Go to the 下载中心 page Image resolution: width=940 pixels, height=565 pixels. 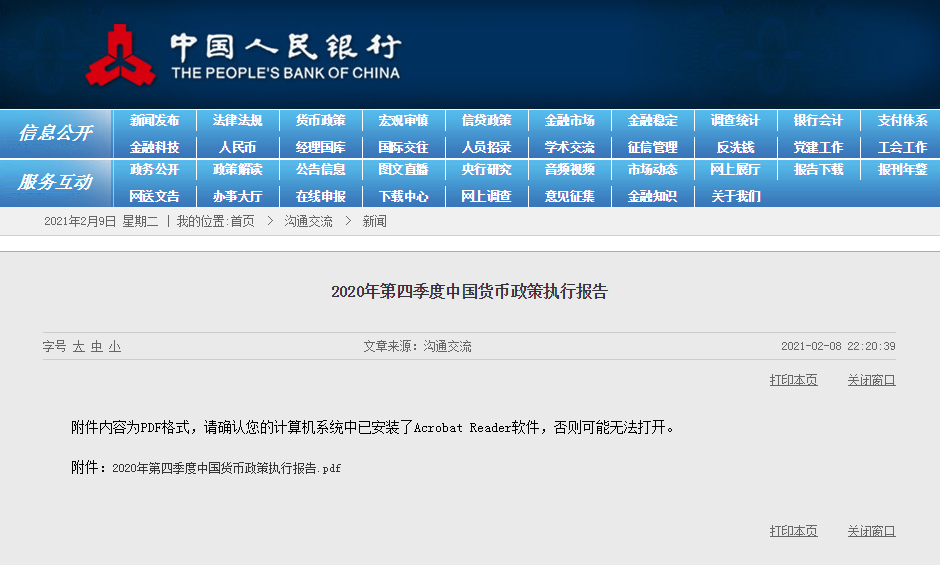[403, 196]
